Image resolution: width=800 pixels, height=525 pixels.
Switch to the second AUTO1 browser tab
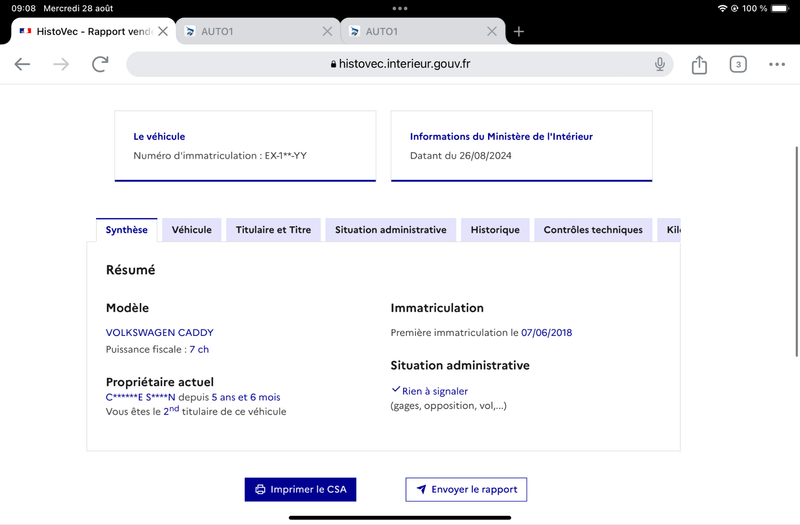tap(422, 32)
